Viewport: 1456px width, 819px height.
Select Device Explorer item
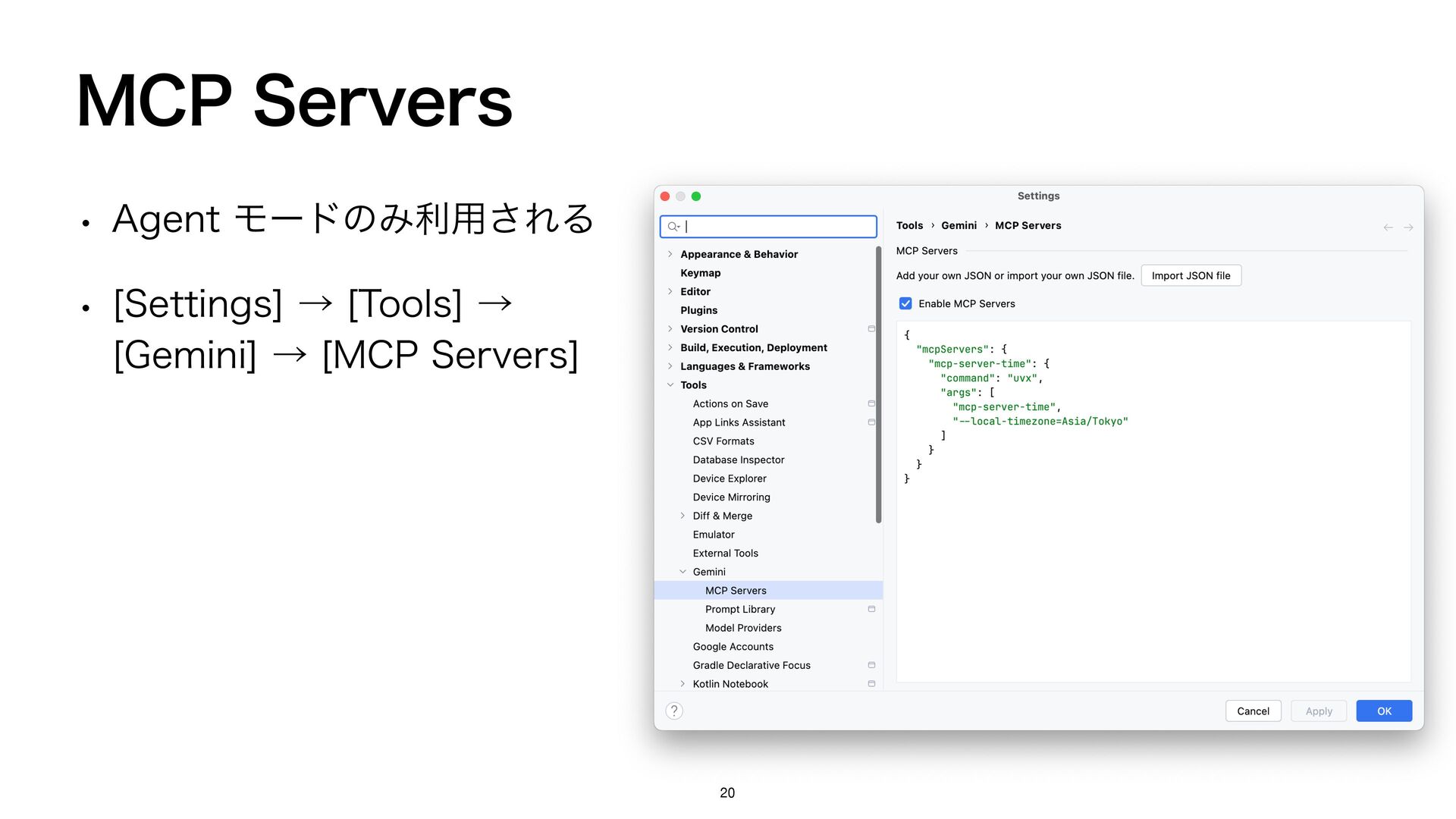coord(730,479)
